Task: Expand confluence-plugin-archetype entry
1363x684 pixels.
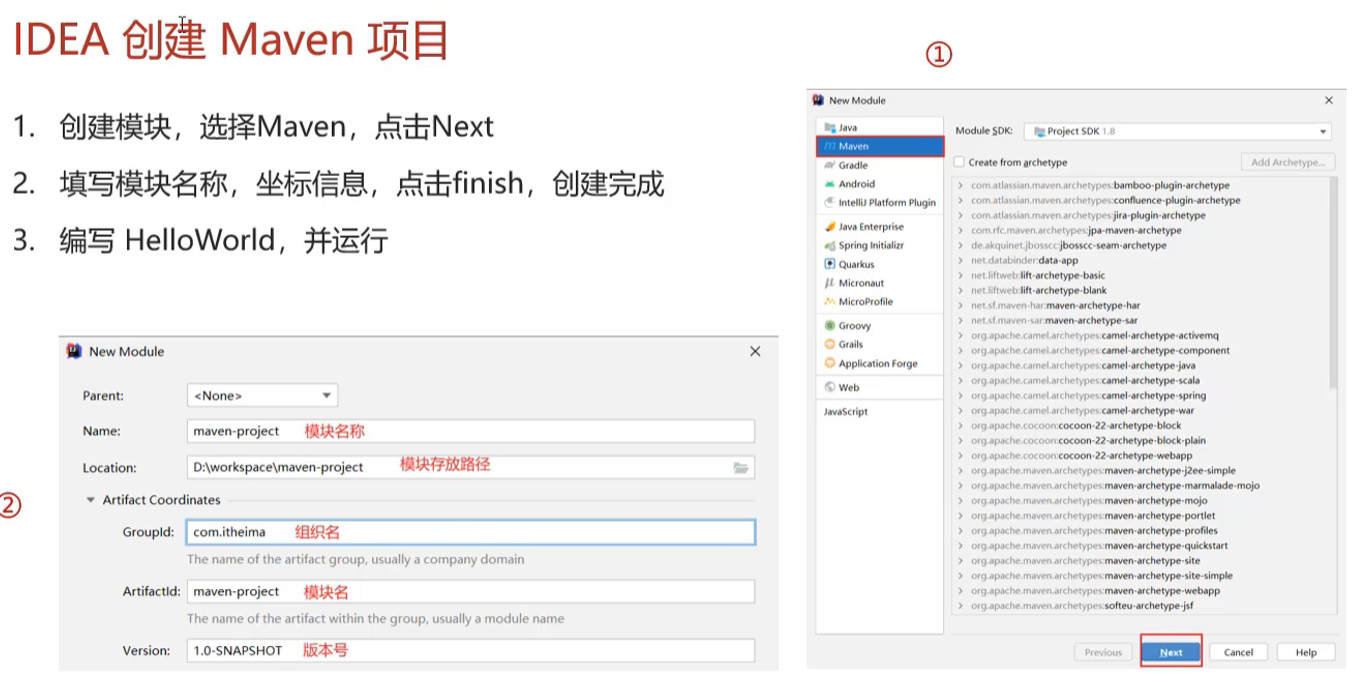Action: pos(960,201)
